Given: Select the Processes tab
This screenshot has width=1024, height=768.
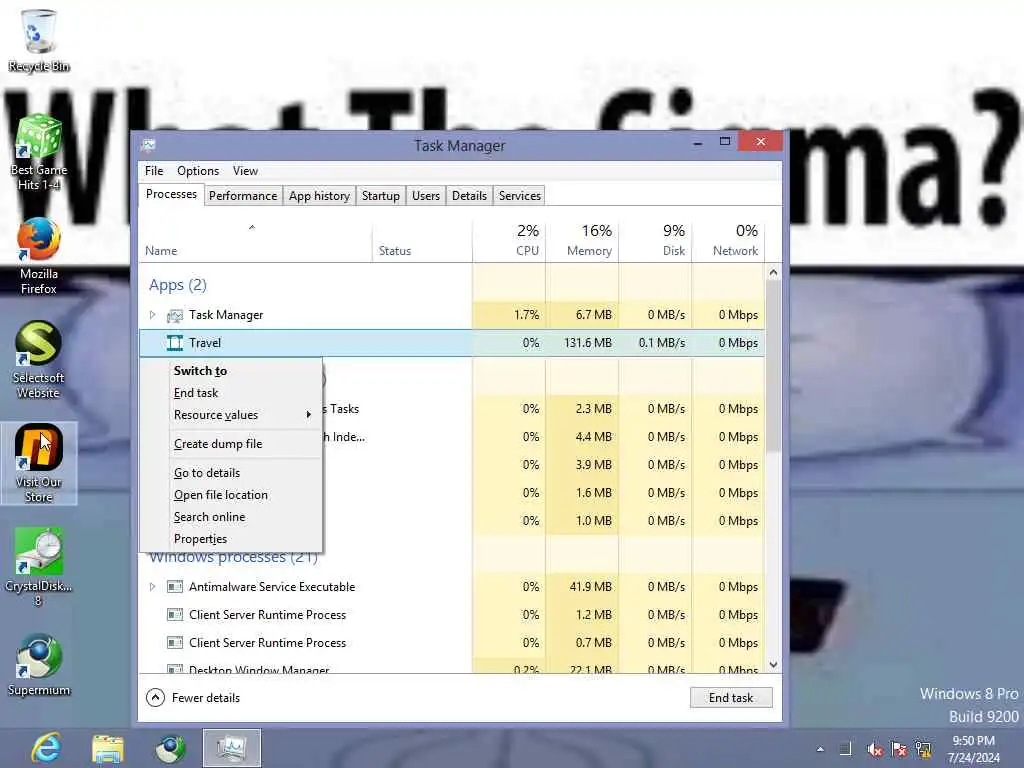Looking at the screenshot, I should click(x=171, y=194).
